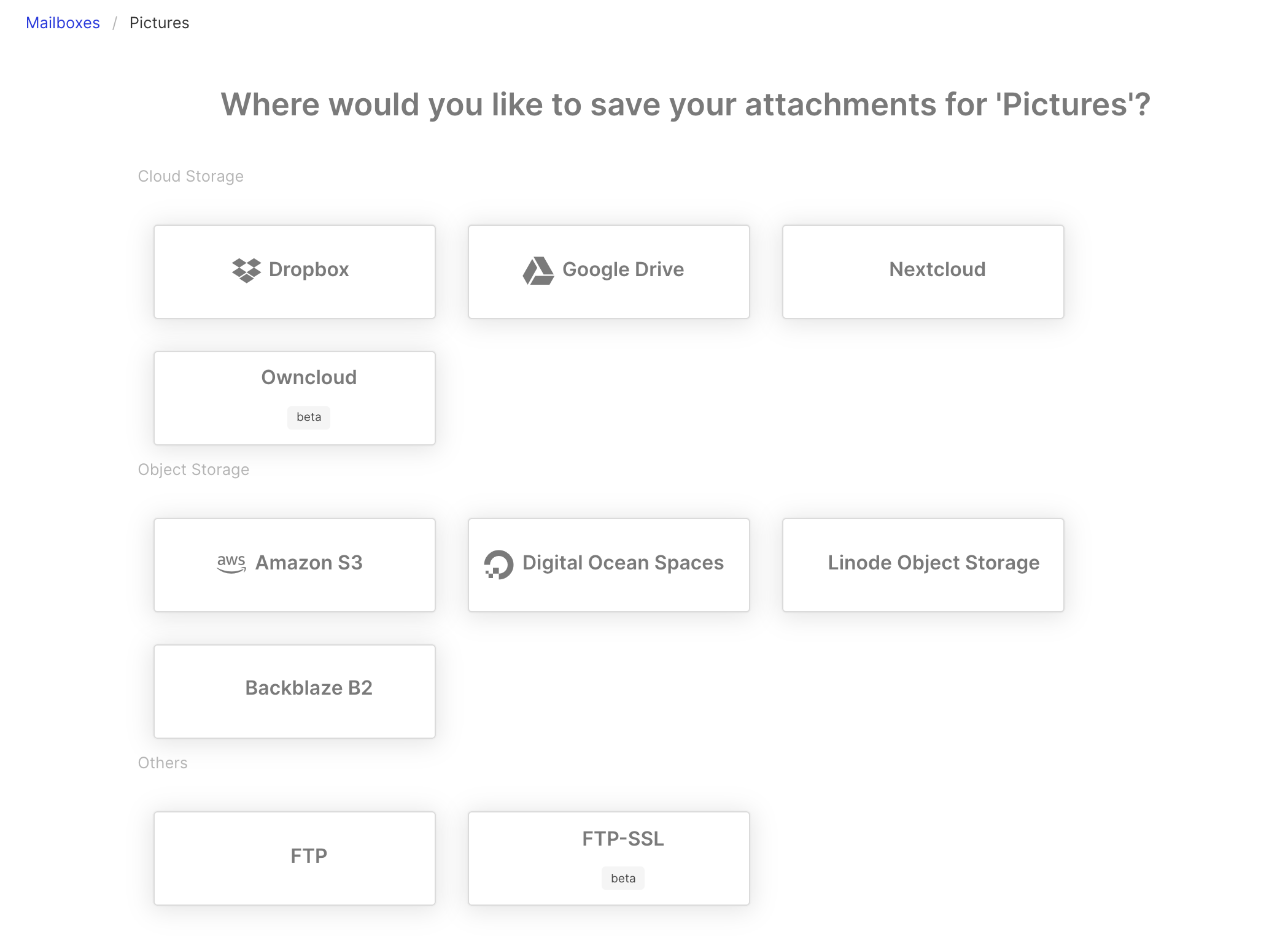Click the page heading about saving attachments

[686, 104]
